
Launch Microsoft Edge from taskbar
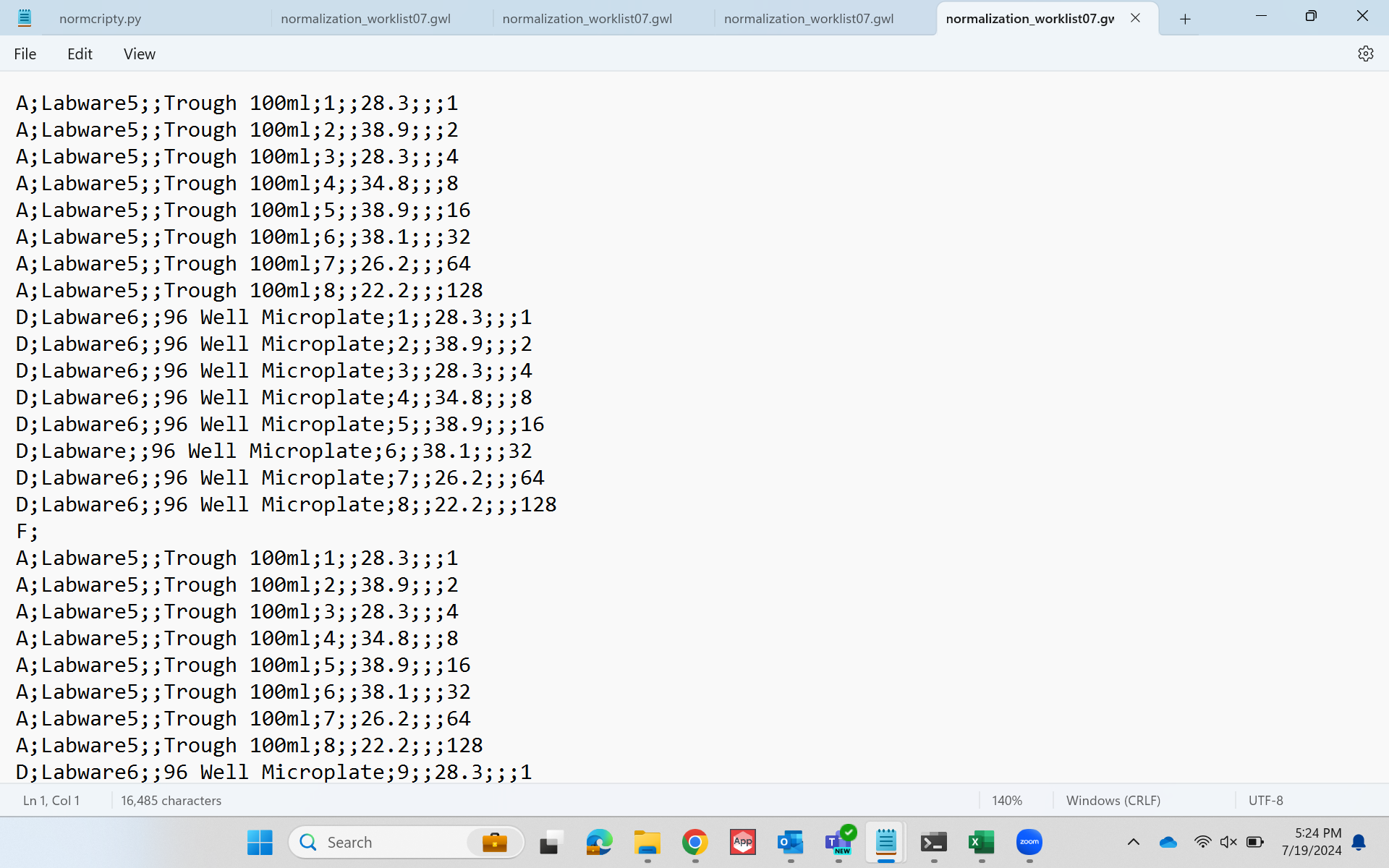[599, 842]
